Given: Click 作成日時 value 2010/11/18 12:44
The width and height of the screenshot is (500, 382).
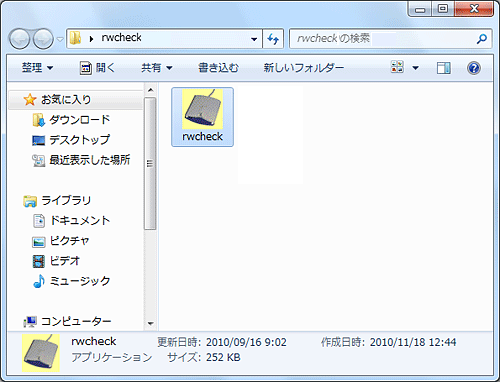Looking at the screenshot, I should (413, 342).
